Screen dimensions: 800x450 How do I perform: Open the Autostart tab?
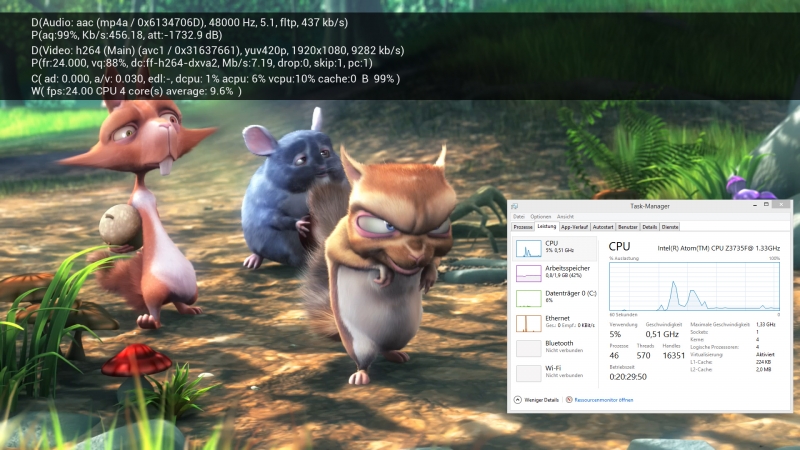[x=603, y=227]
